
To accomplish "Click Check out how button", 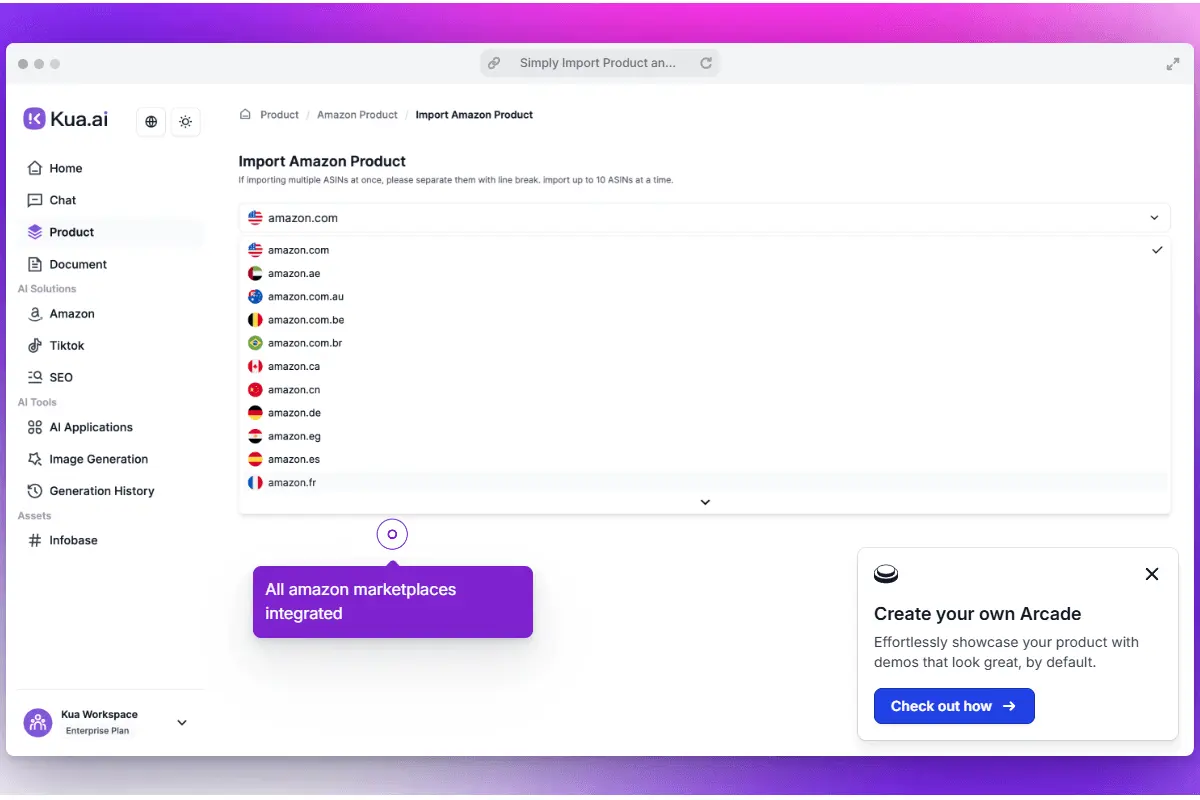I will point(954,706).
